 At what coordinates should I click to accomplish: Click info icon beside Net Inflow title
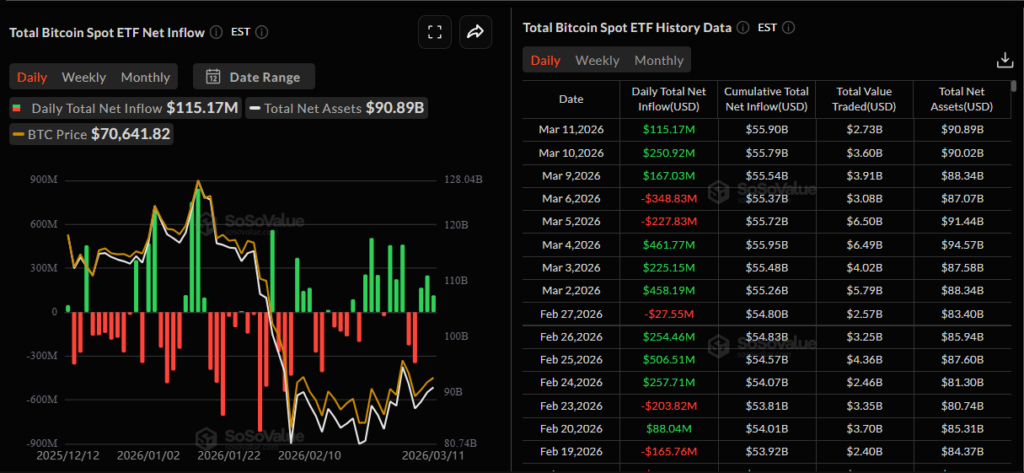tap(215, 32)
